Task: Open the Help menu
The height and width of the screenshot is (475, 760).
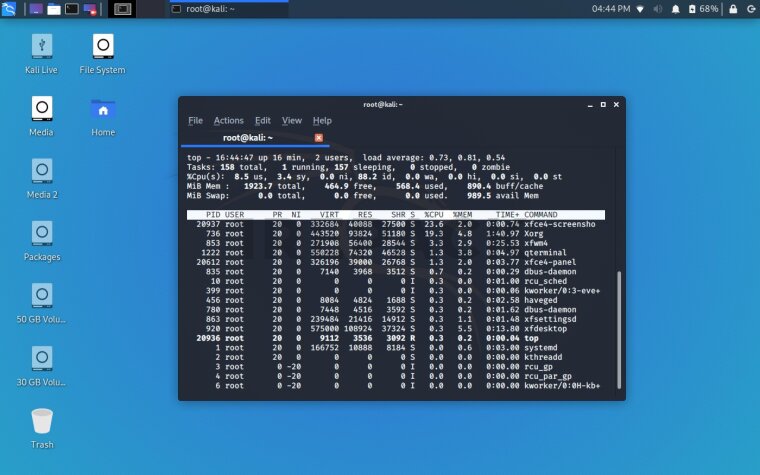Action: (322, 120)
